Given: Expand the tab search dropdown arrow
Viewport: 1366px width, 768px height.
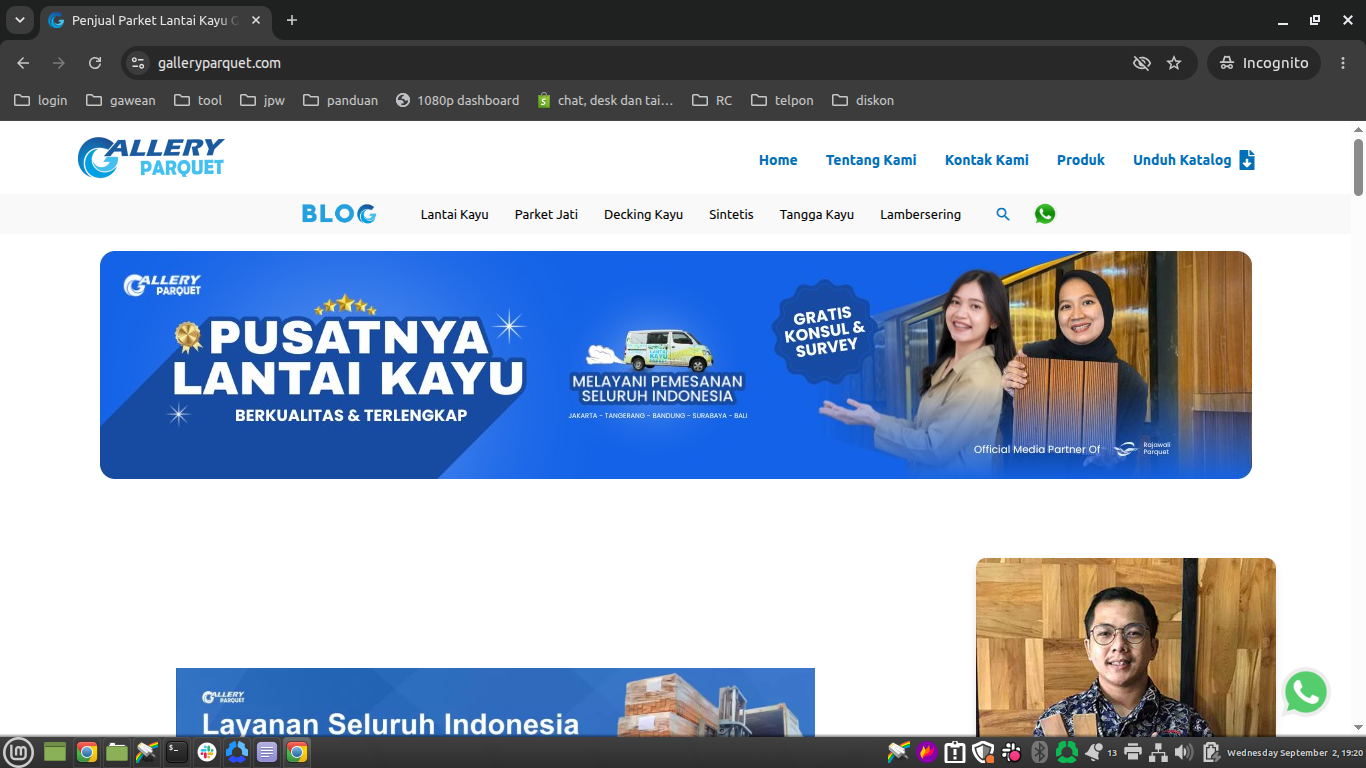Looking at the screenshot, I should point(19,20).
